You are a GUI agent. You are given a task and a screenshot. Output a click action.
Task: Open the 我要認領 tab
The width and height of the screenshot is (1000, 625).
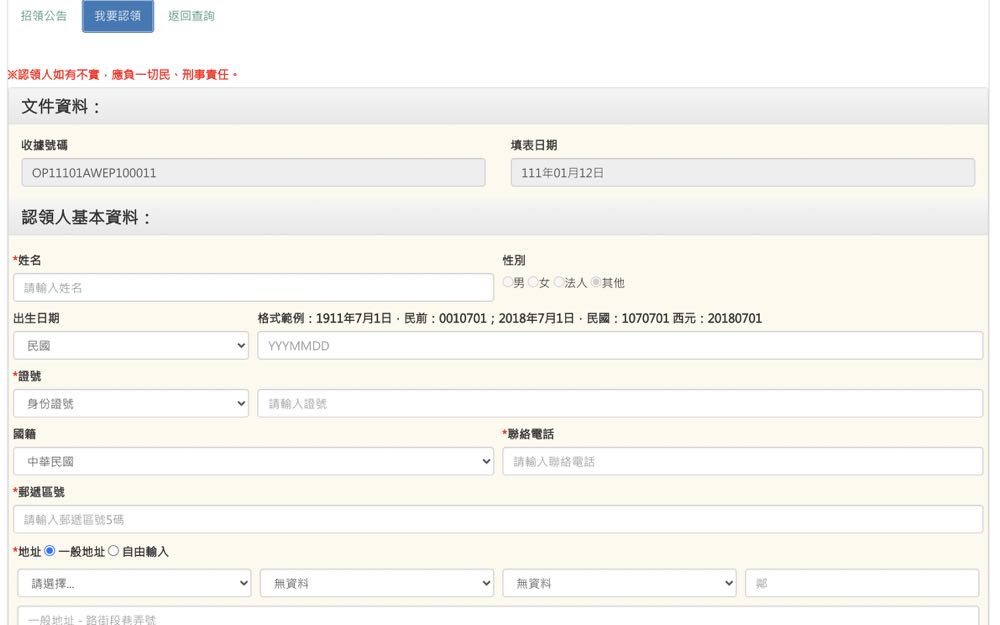tap(118, 16)
